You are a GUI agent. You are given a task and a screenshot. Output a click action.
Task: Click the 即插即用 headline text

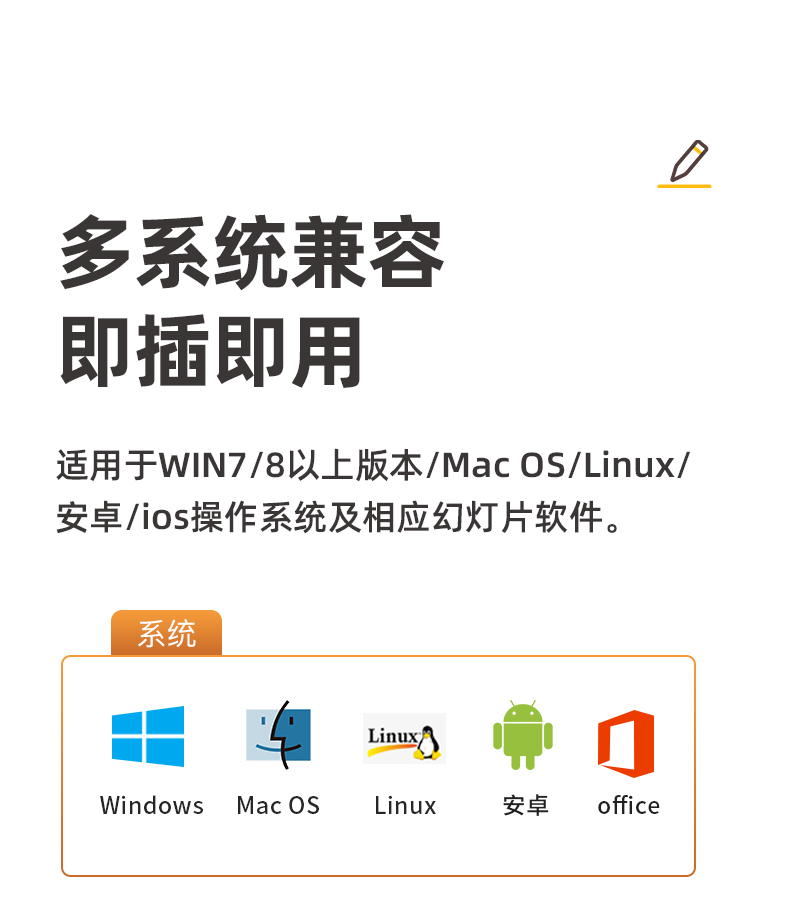[x=212, y=351]
